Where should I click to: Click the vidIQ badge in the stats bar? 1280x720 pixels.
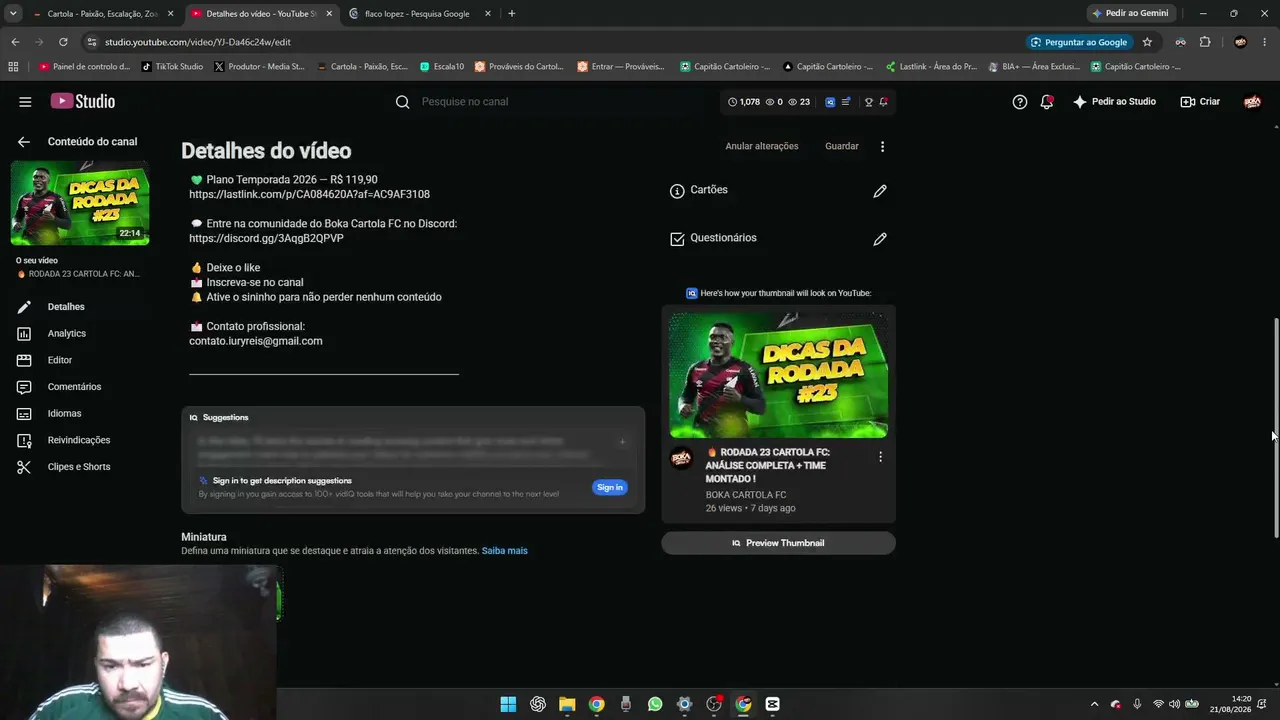(x=830, y=102)
